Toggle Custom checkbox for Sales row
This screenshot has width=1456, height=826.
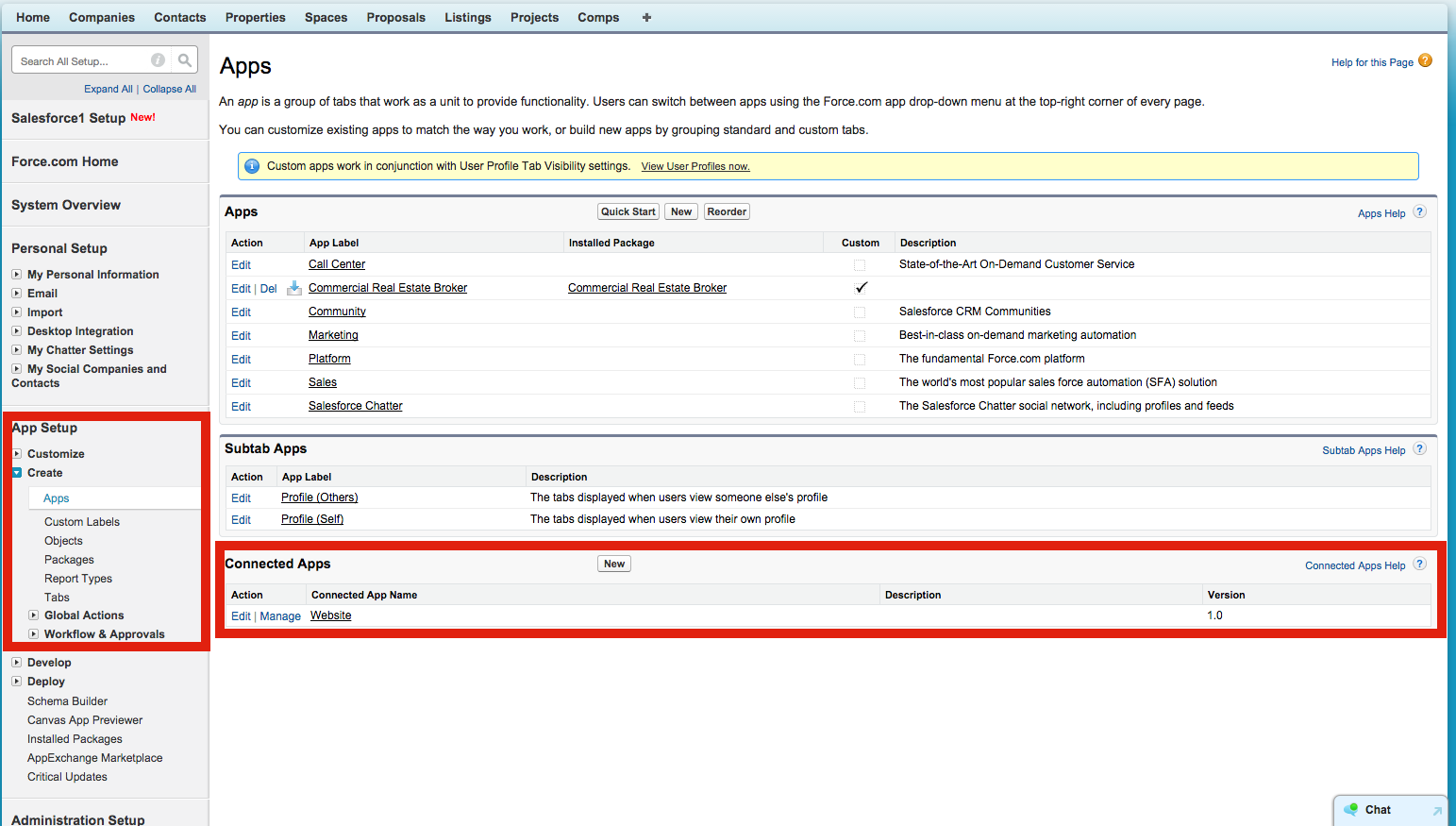pos(860,383)
